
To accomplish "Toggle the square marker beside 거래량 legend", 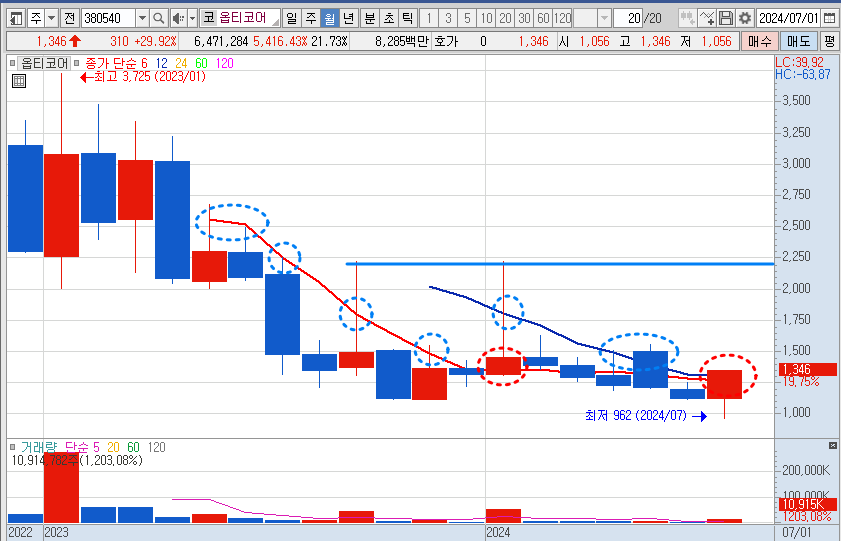I will (12, 447).
